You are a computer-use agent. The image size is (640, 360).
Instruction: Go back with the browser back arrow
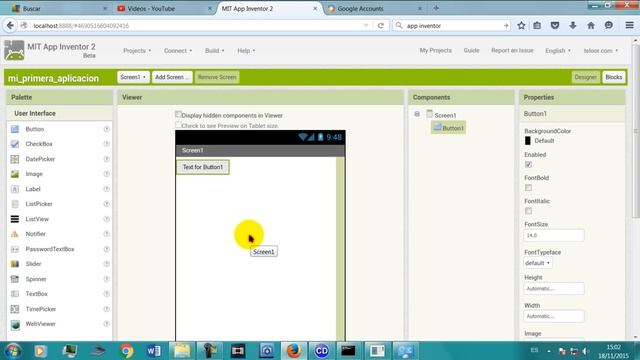point(10,25)
